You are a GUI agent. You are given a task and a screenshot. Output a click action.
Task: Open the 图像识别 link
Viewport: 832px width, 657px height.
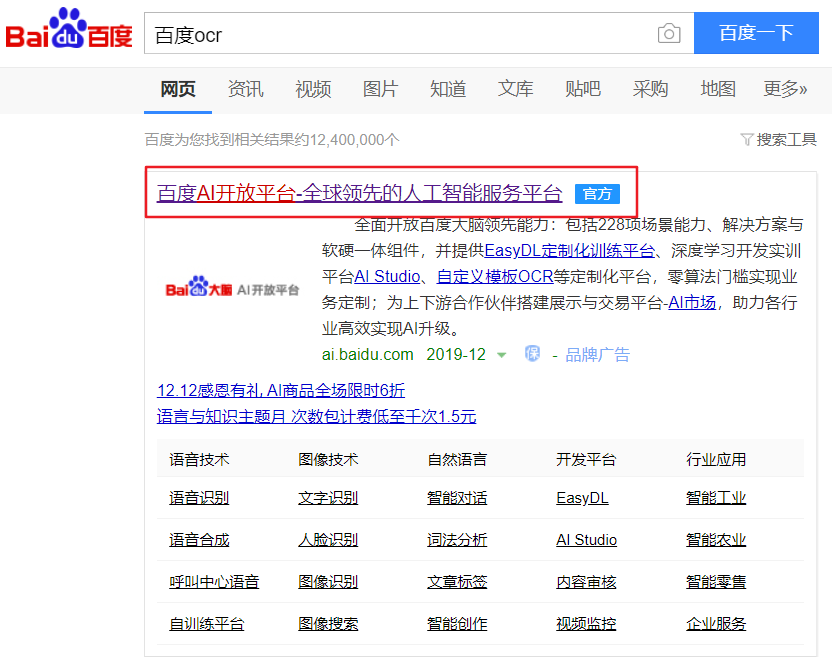328,582
